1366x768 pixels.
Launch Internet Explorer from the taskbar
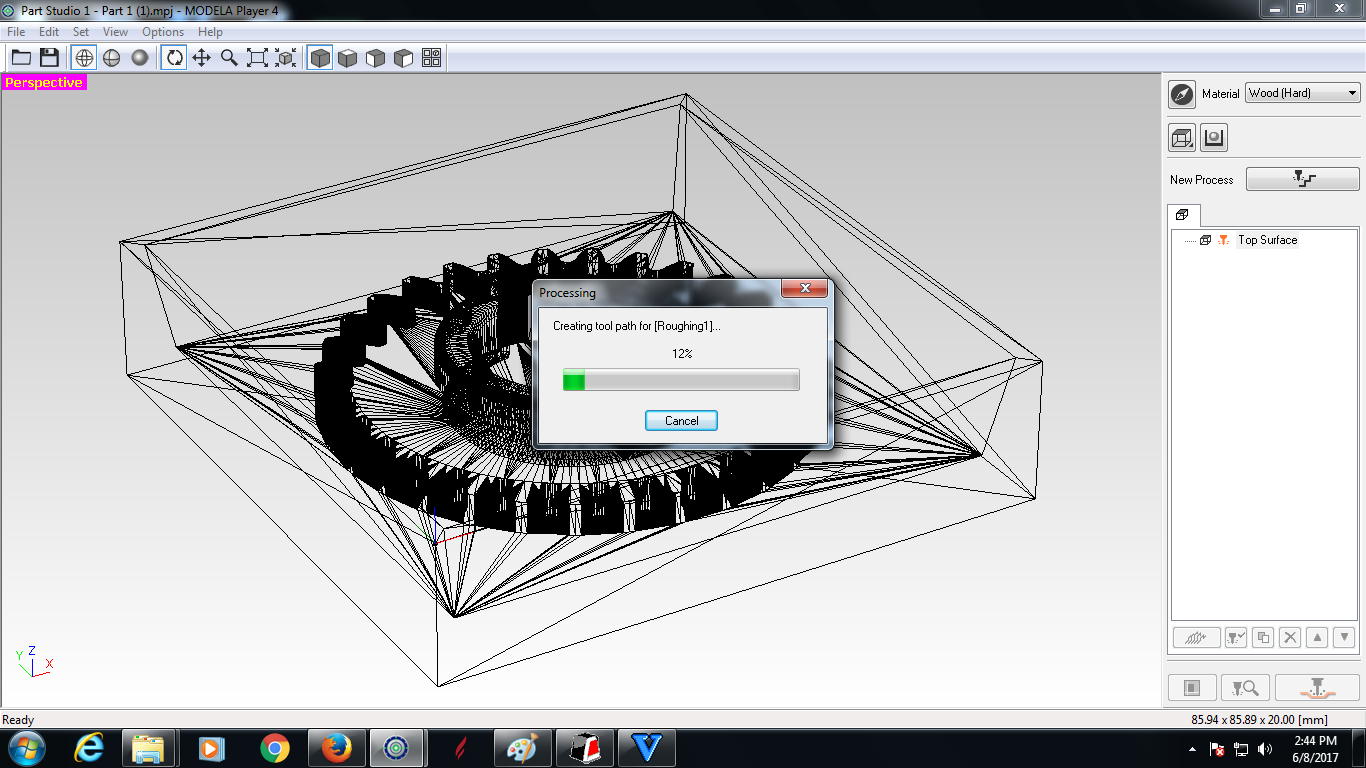(x=89, y=748)
